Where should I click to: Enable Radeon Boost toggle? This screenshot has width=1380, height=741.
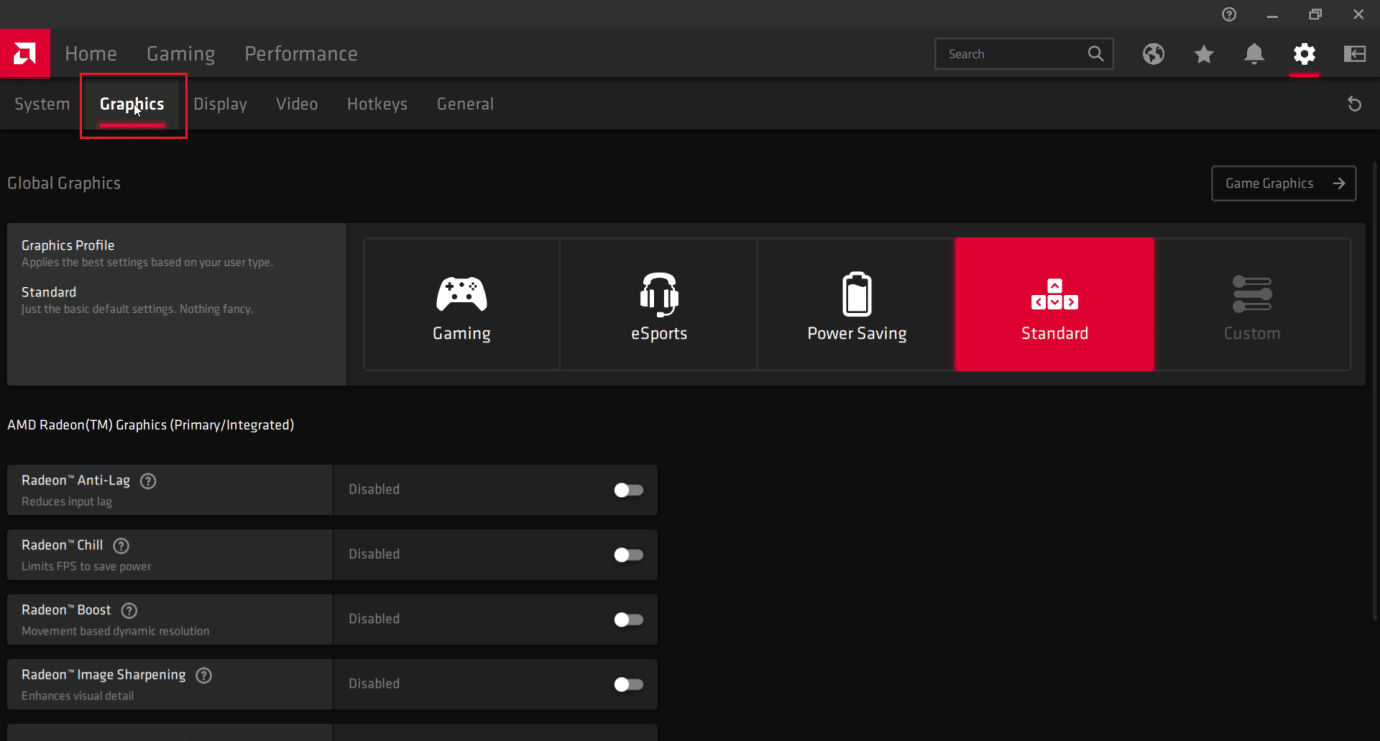tap(628, 620)
